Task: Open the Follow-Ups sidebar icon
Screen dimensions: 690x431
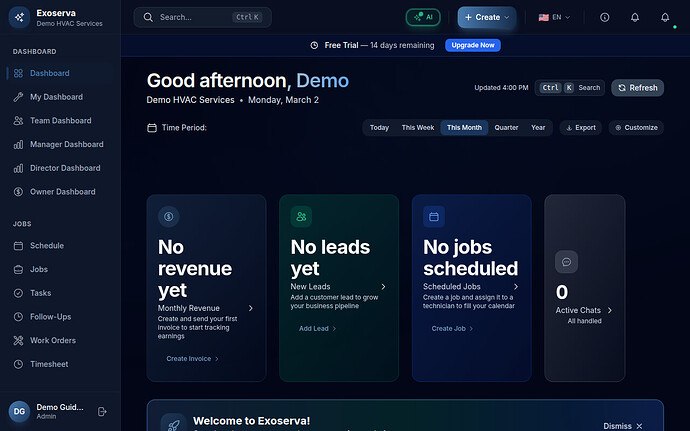Action: coord(18,317)
